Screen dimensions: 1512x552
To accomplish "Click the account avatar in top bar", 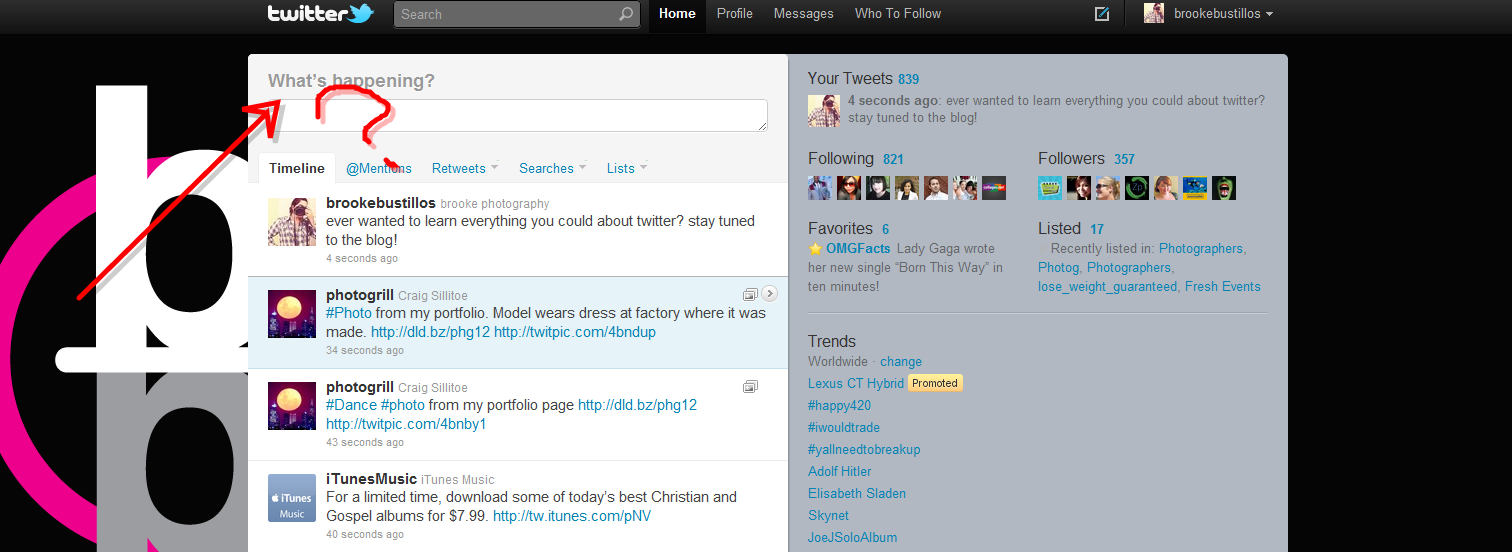I will click(x=1154, y=14).
